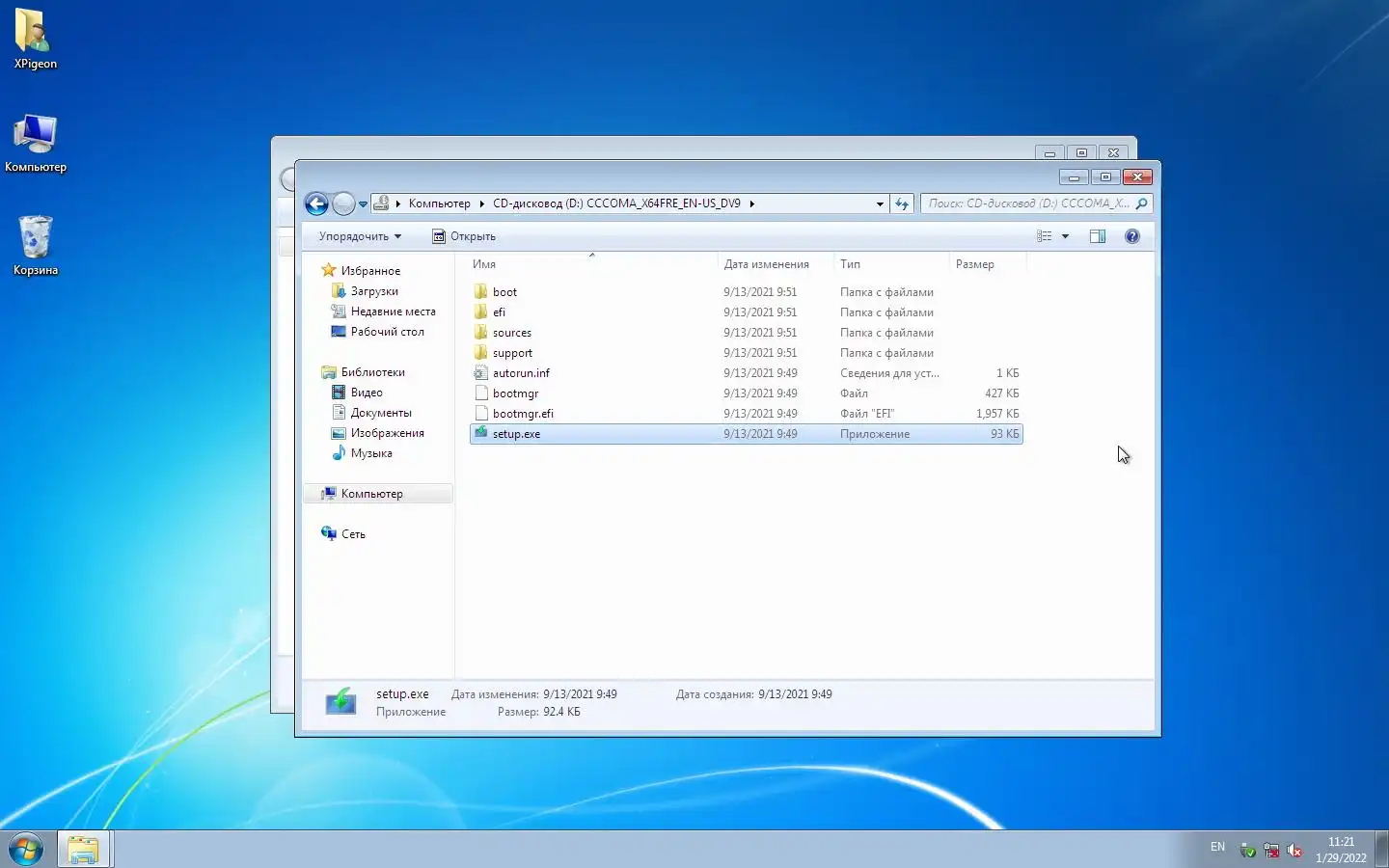Open the address bar history dropdown
This screenshot has width=1389, height=868.
(880, 203)
